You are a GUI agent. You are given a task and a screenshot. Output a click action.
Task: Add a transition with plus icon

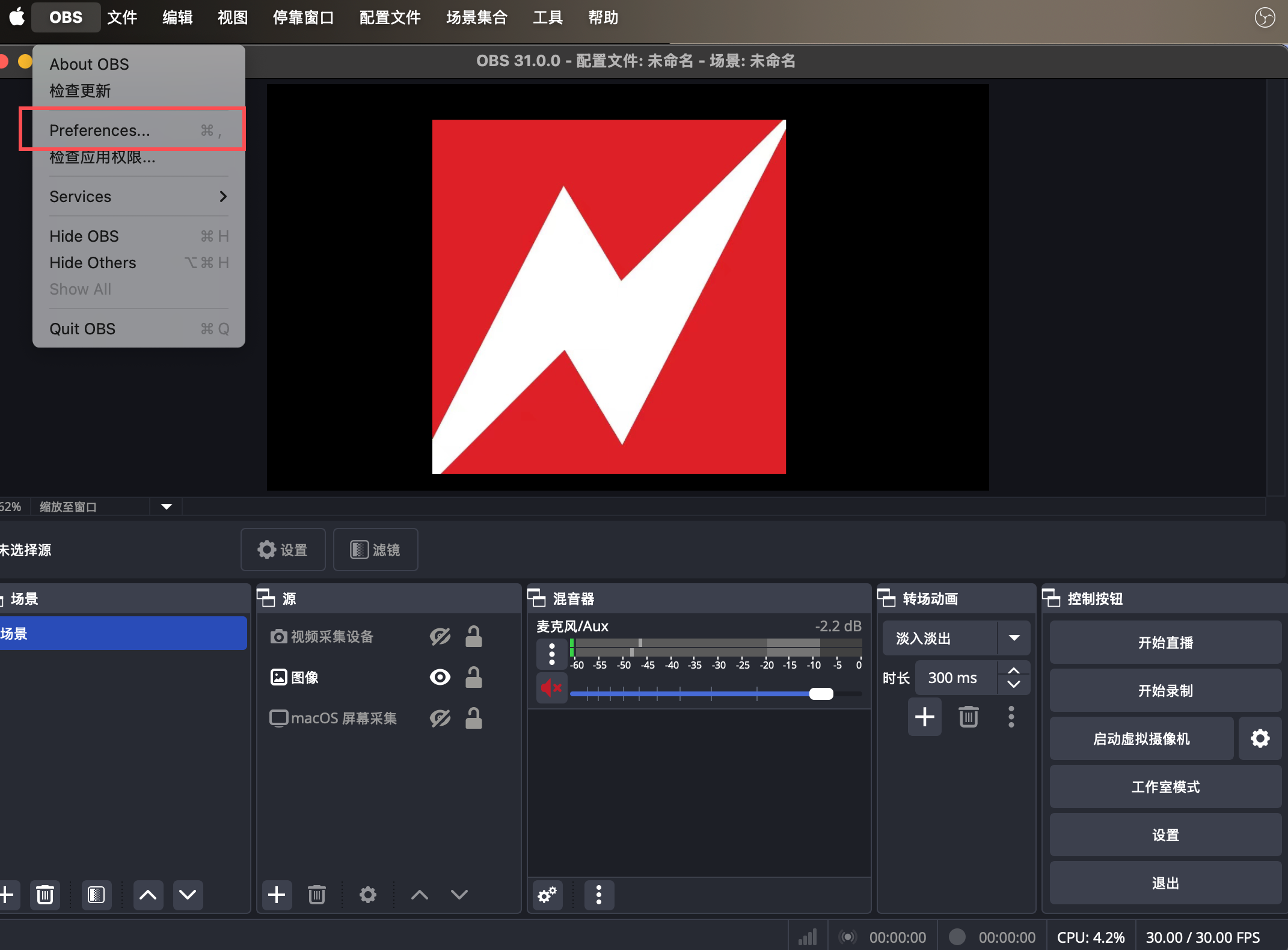pyautogui.click(x=924, y=716)
